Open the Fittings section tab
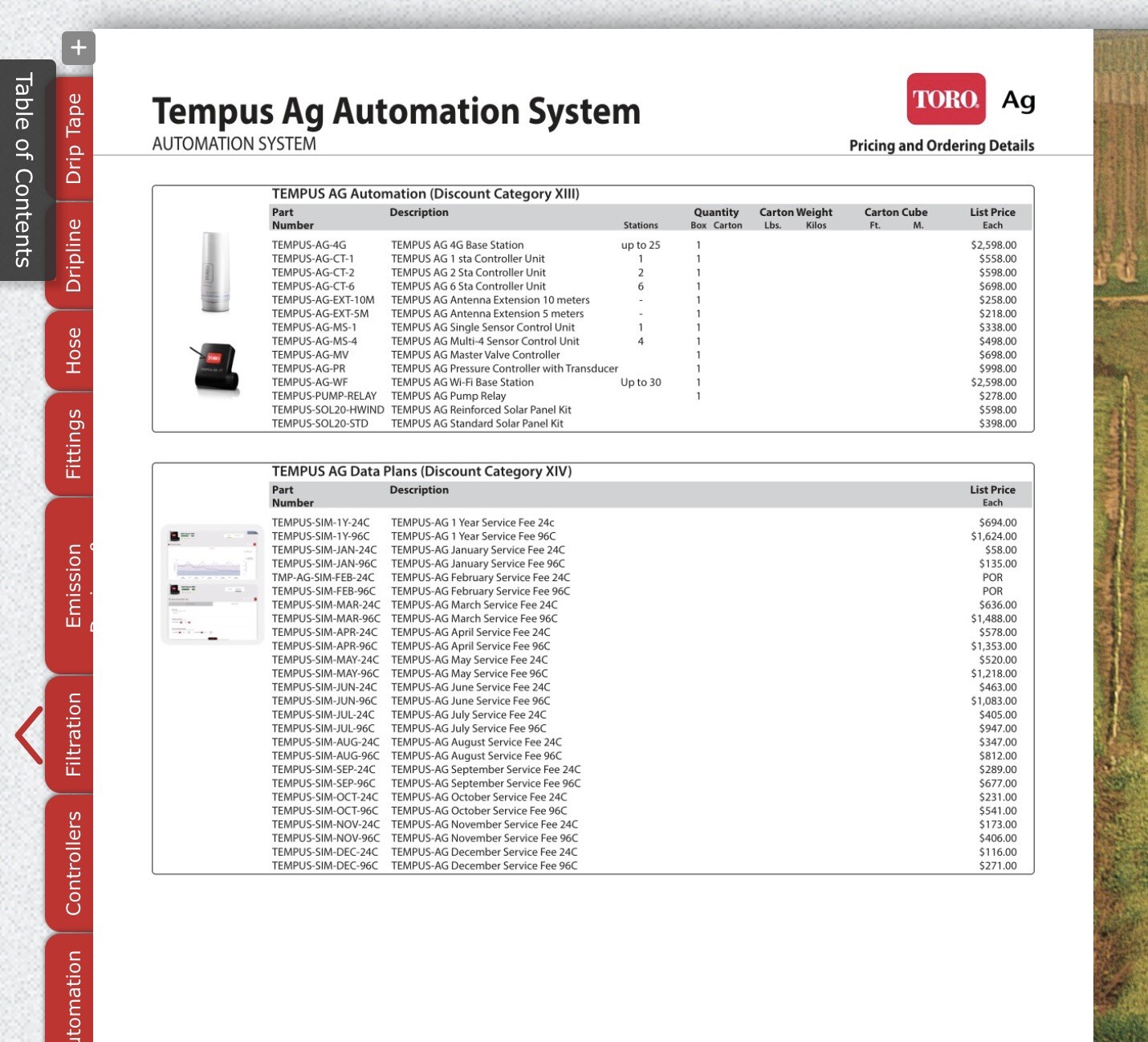1148x1042 pixels. coord(72,443)
